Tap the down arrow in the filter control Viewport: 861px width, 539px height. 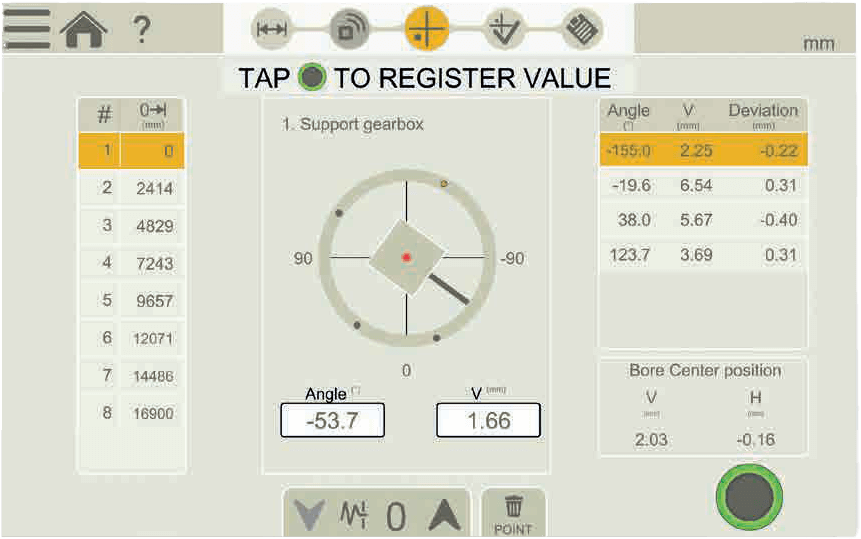tap(311, 516)
